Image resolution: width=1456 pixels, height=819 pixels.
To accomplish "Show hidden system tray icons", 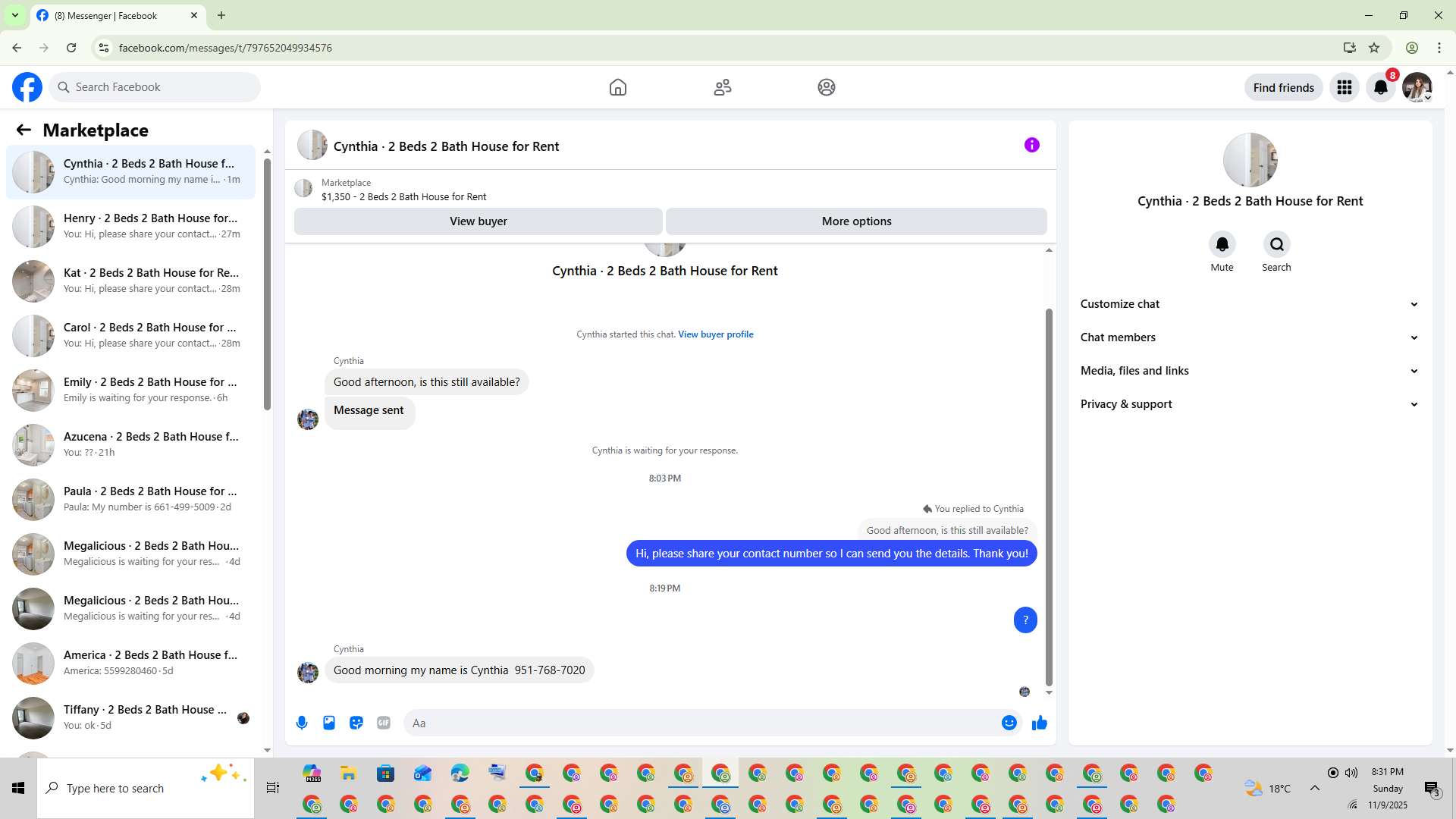I will tap(1315, 788).
